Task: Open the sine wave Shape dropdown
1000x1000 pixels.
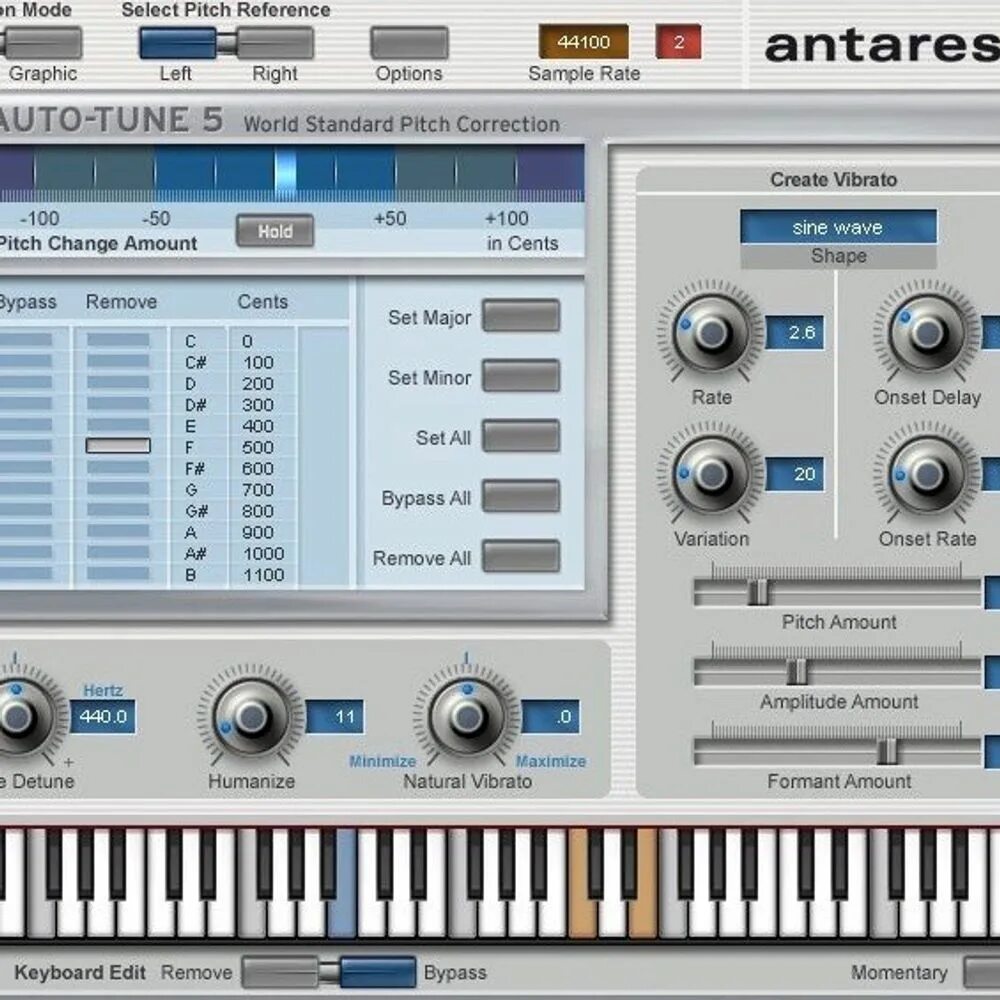Action: click(838, 227)
